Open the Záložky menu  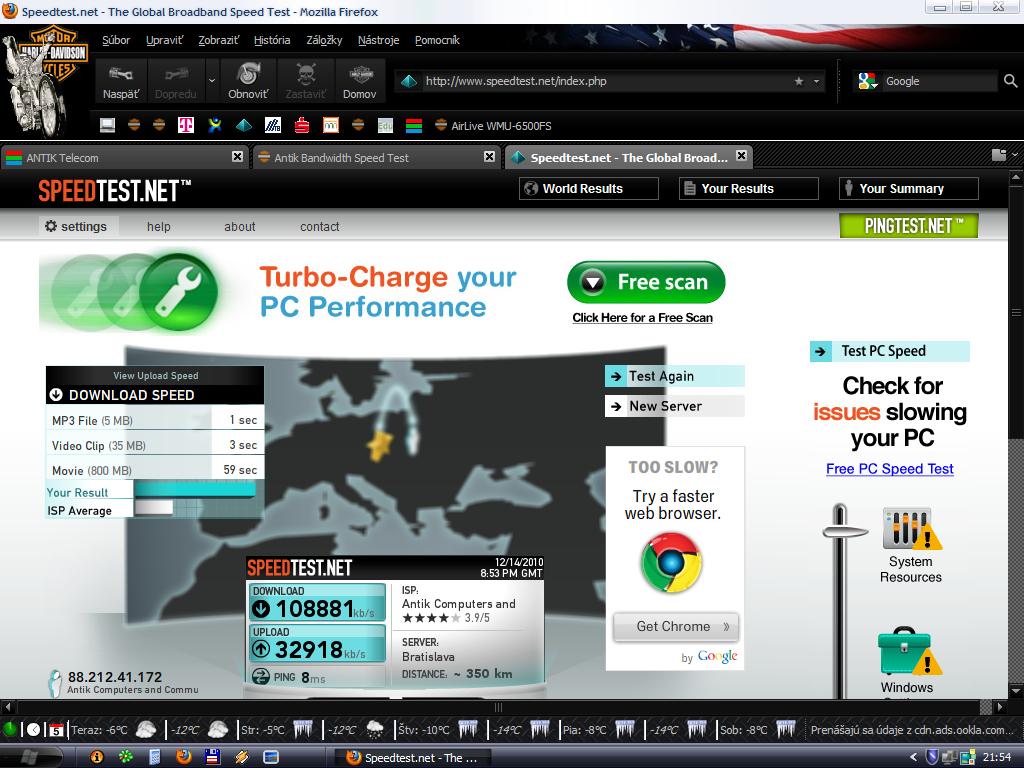pyautogui.click(x=325, y=40)
